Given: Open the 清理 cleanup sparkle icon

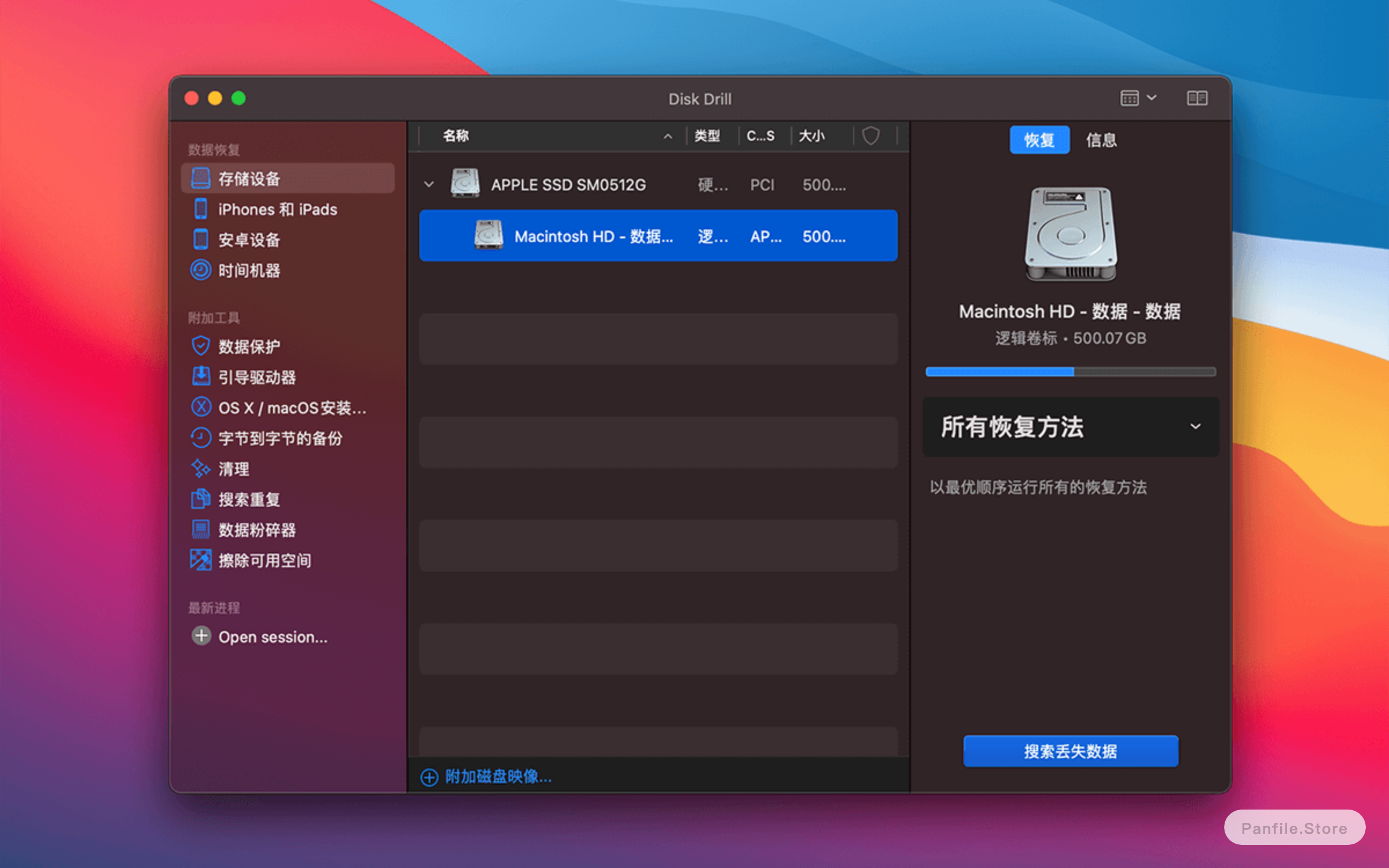Looking at the screenshot, I should [x=201, y=469].
